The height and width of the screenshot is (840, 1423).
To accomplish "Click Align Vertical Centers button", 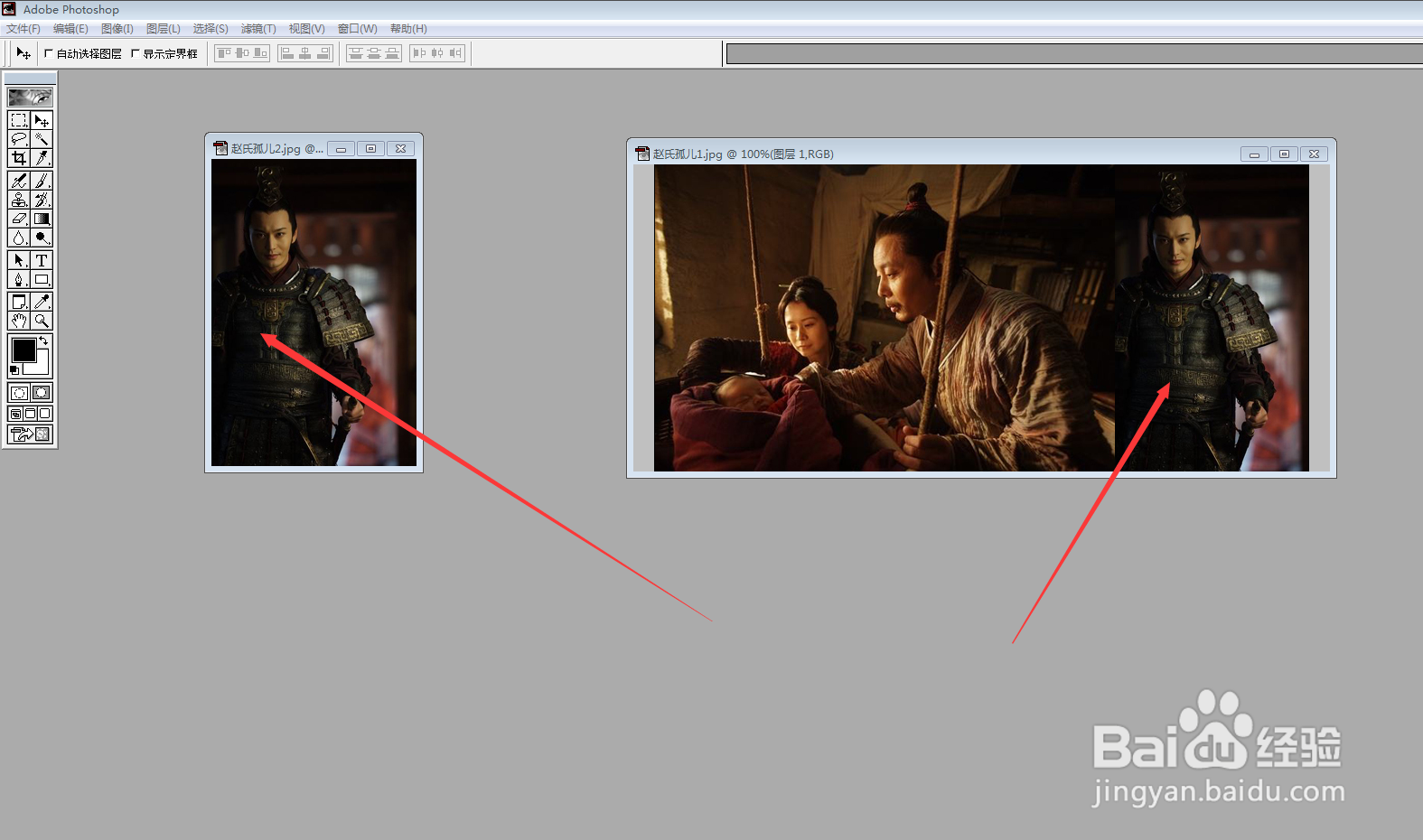I will [x=242, y=53].
